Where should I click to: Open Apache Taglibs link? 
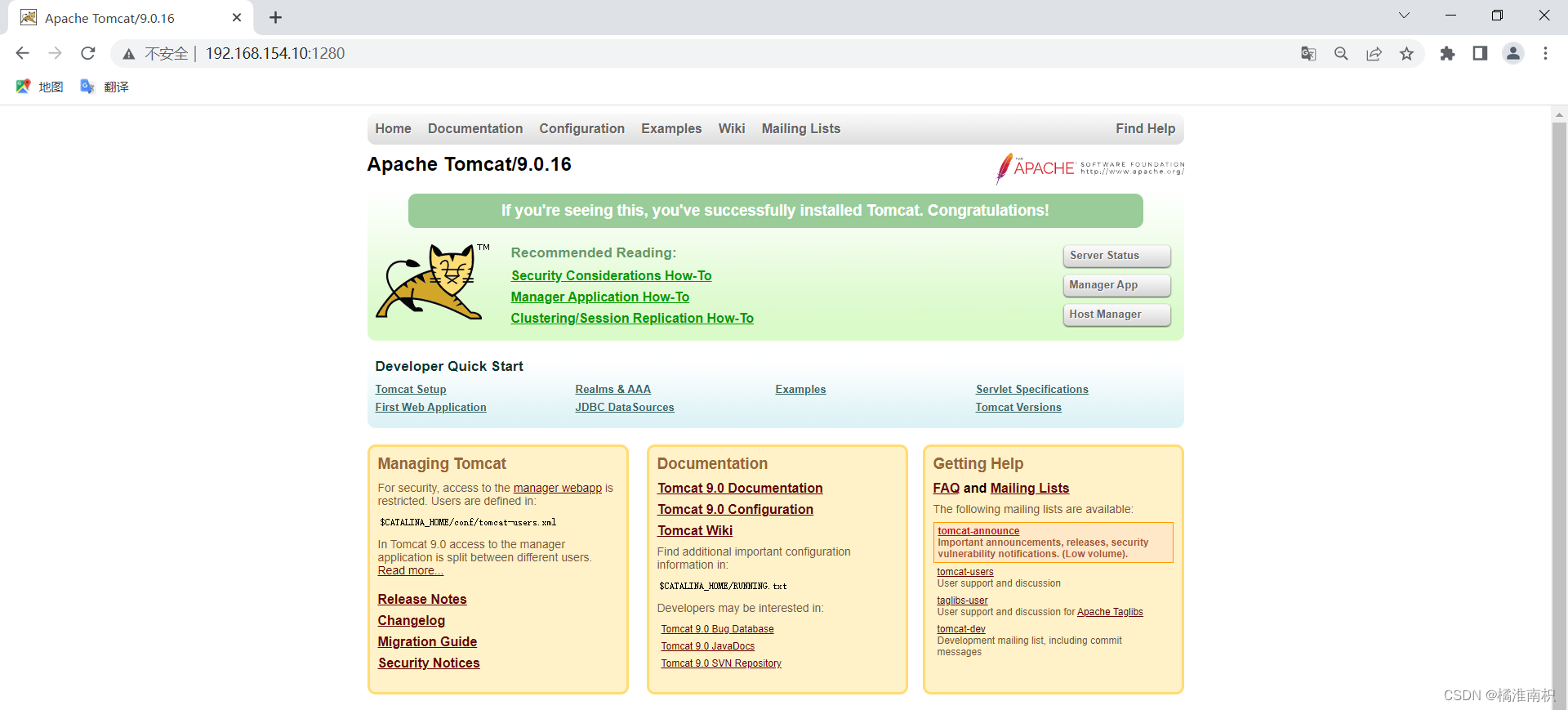click(1110, 612)
